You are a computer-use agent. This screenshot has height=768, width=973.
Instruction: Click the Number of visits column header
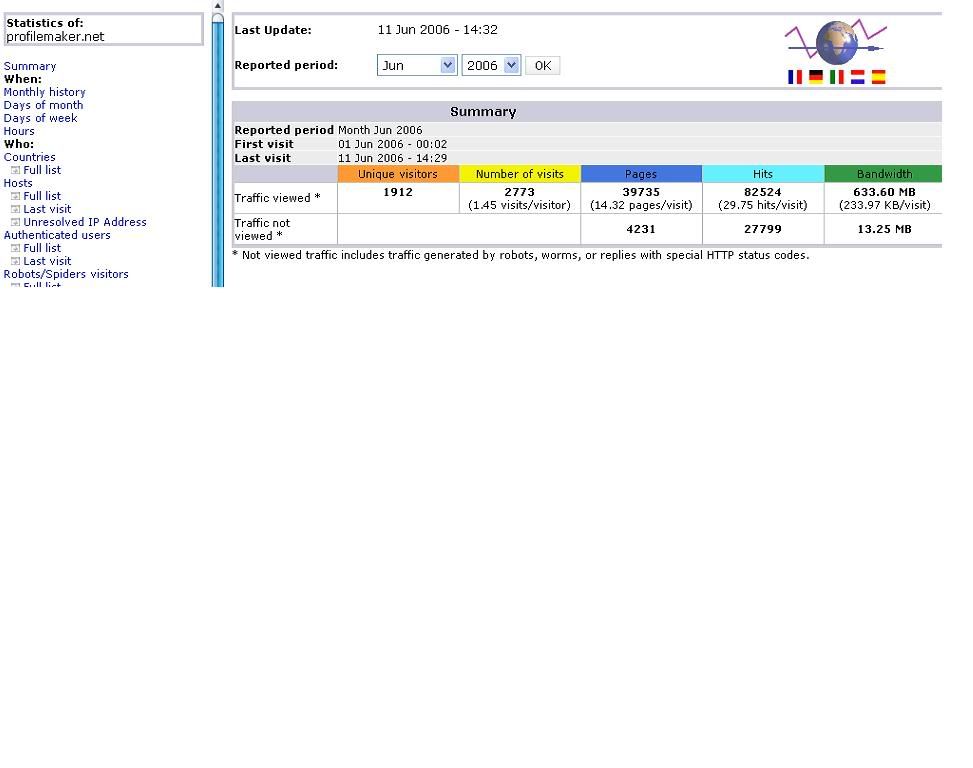pyautogui.click(x=520, y=174)
